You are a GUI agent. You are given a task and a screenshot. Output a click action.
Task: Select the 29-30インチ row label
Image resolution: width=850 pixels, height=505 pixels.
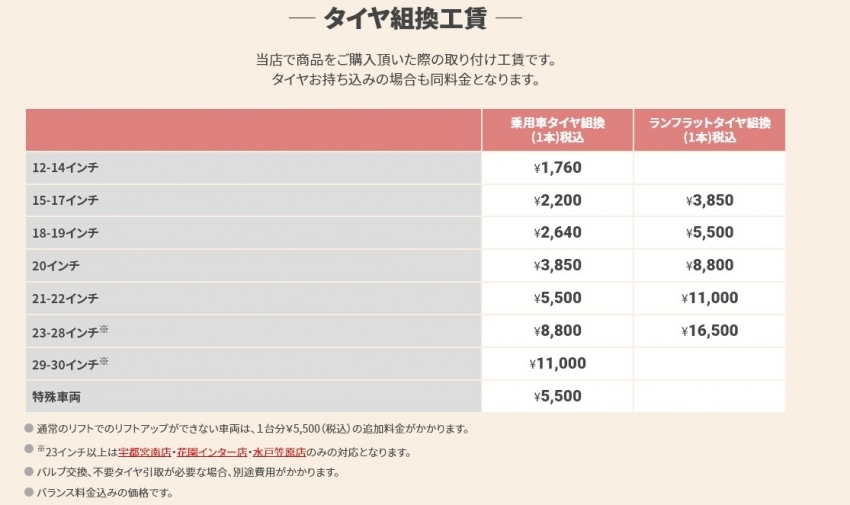pos(68,363)
